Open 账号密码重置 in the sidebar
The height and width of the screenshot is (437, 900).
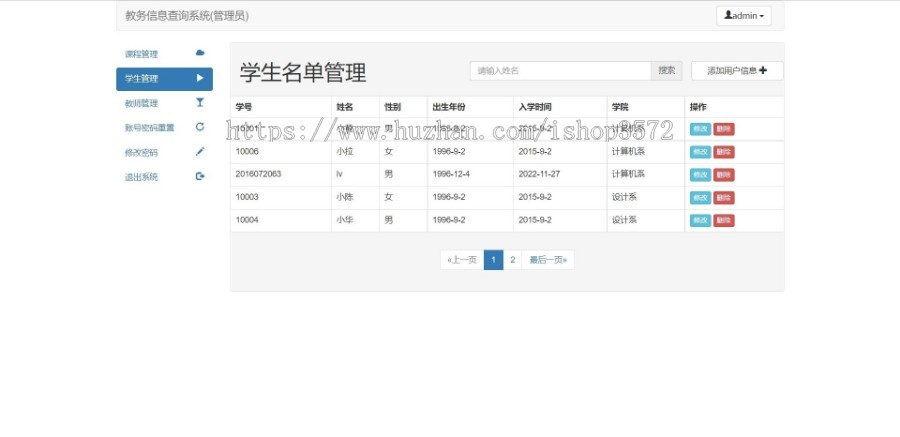tap(164, 127)
